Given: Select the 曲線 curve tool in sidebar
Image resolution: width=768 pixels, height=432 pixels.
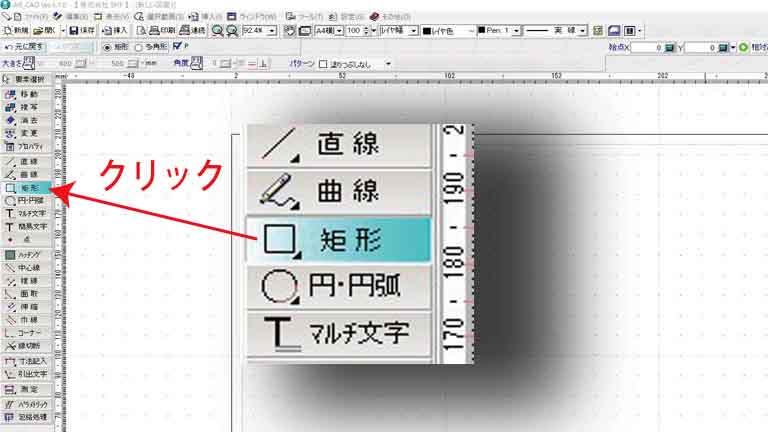Looking at the screenshot, I should pyautogui.click(x=26, y=174).
